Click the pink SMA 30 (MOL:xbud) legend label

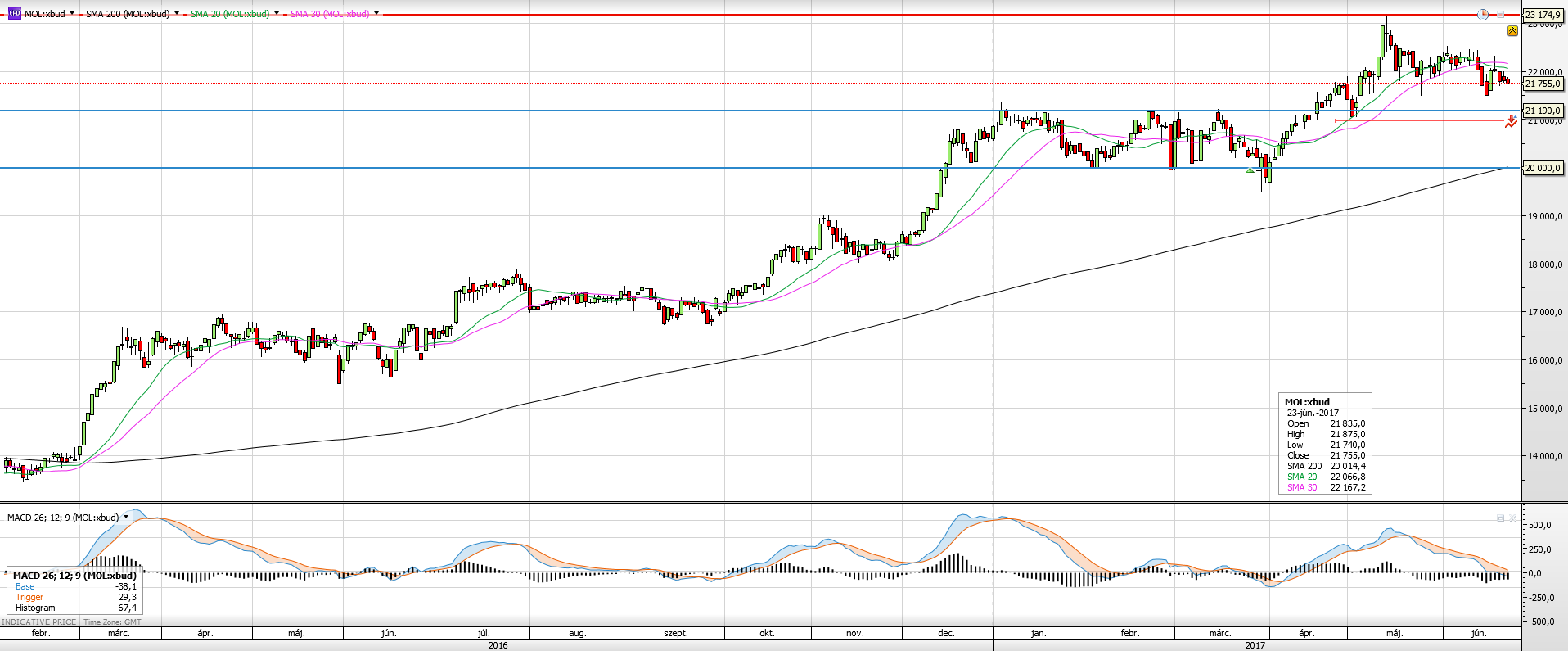coord(330,14)
